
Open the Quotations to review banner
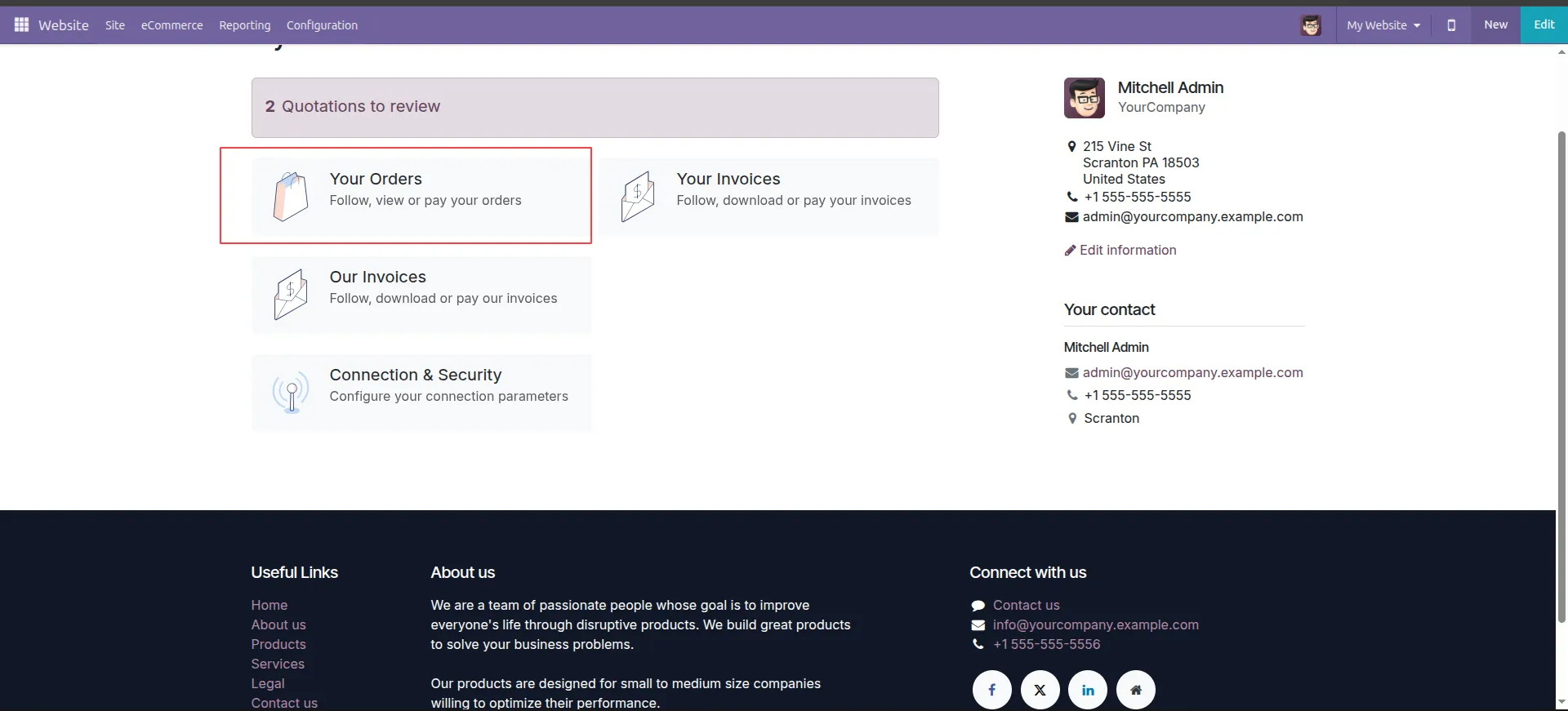click(x=595, y=107)
